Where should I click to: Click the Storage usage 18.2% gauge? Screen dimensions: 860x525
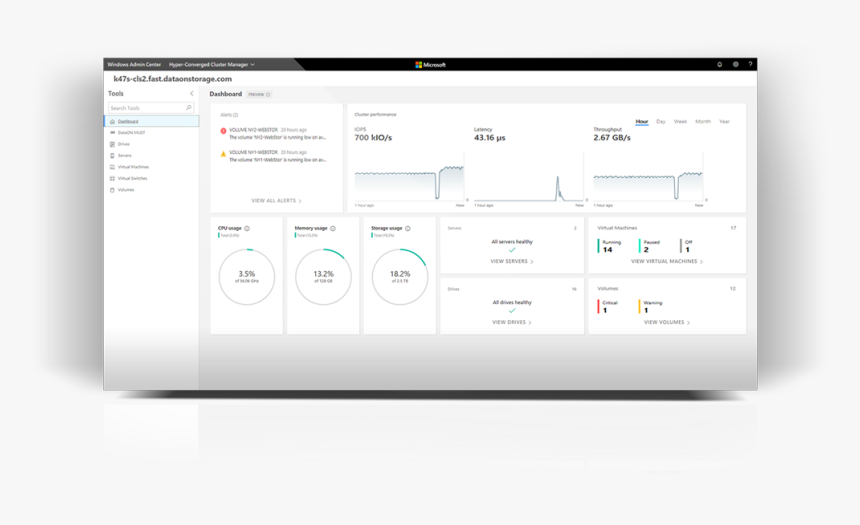coord(400,277)
